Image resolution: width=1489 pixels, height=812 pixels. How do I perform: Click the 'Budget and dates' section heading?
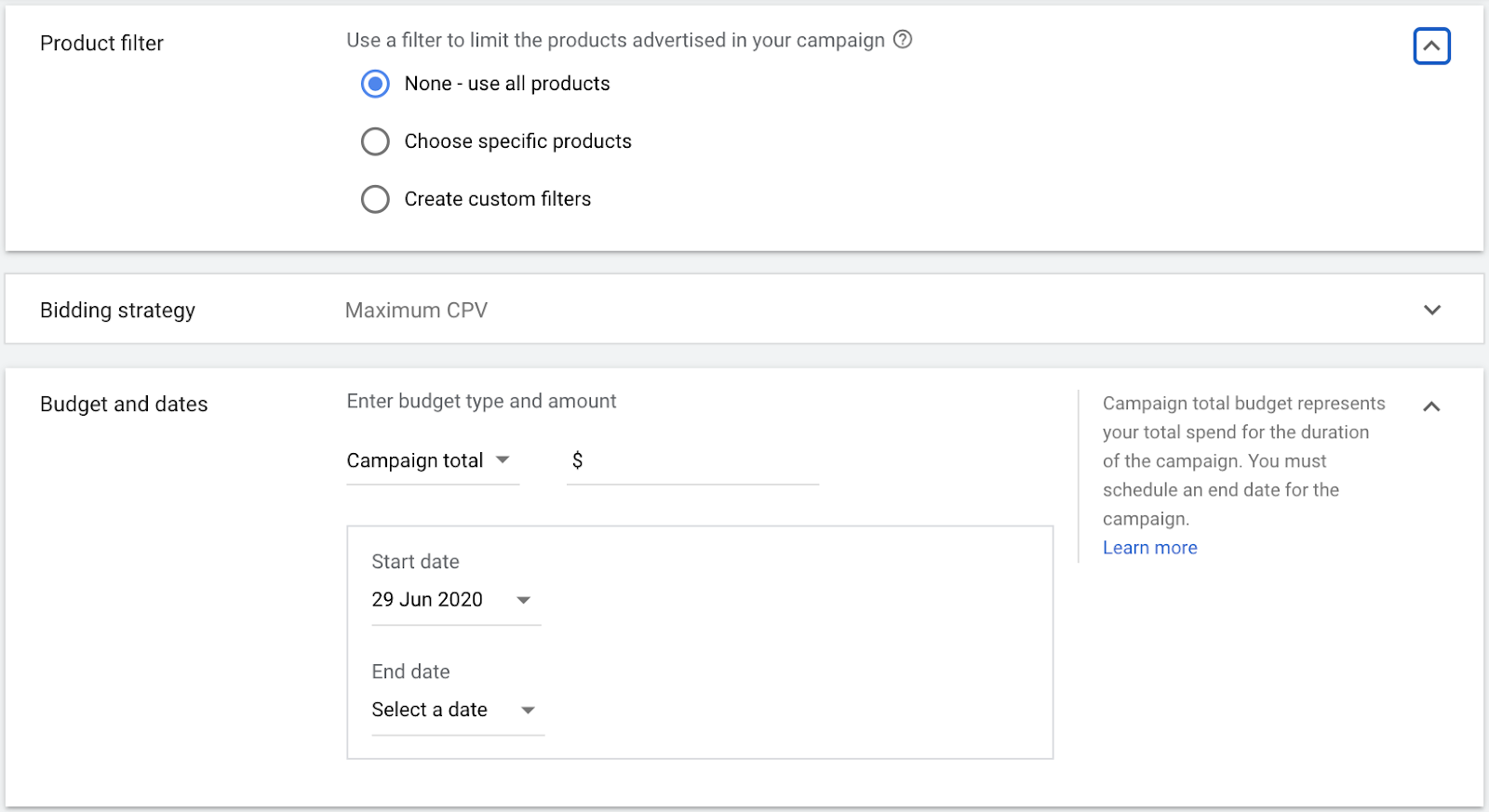124,404
